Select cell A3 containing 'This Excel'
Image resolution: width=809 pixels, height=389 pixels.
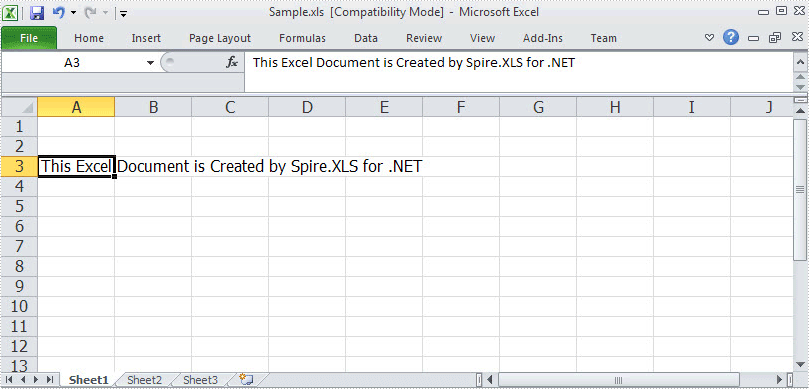point(76,167)
